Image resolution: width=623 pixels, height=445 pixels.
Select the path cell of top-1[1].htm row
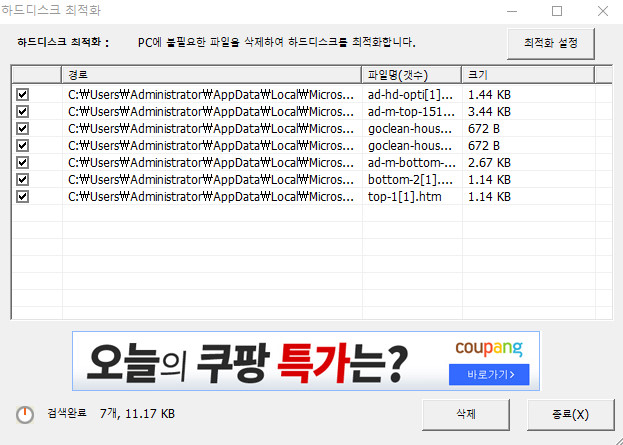tap(211, 197)
